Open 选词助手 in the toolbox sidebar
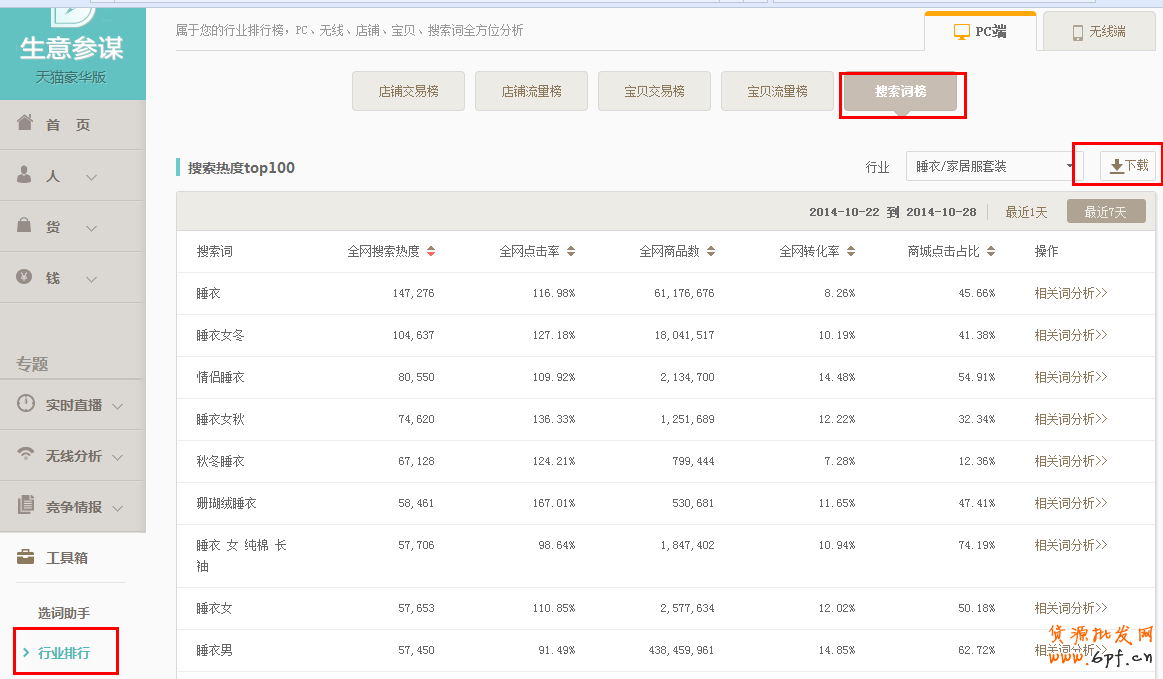The width and height of the screenshot is (1163, 679). [x=64, y=613]
